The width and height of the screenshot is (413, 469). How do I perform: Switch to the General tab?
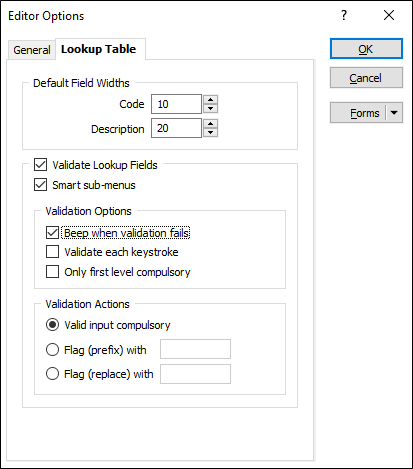point(32,50)
